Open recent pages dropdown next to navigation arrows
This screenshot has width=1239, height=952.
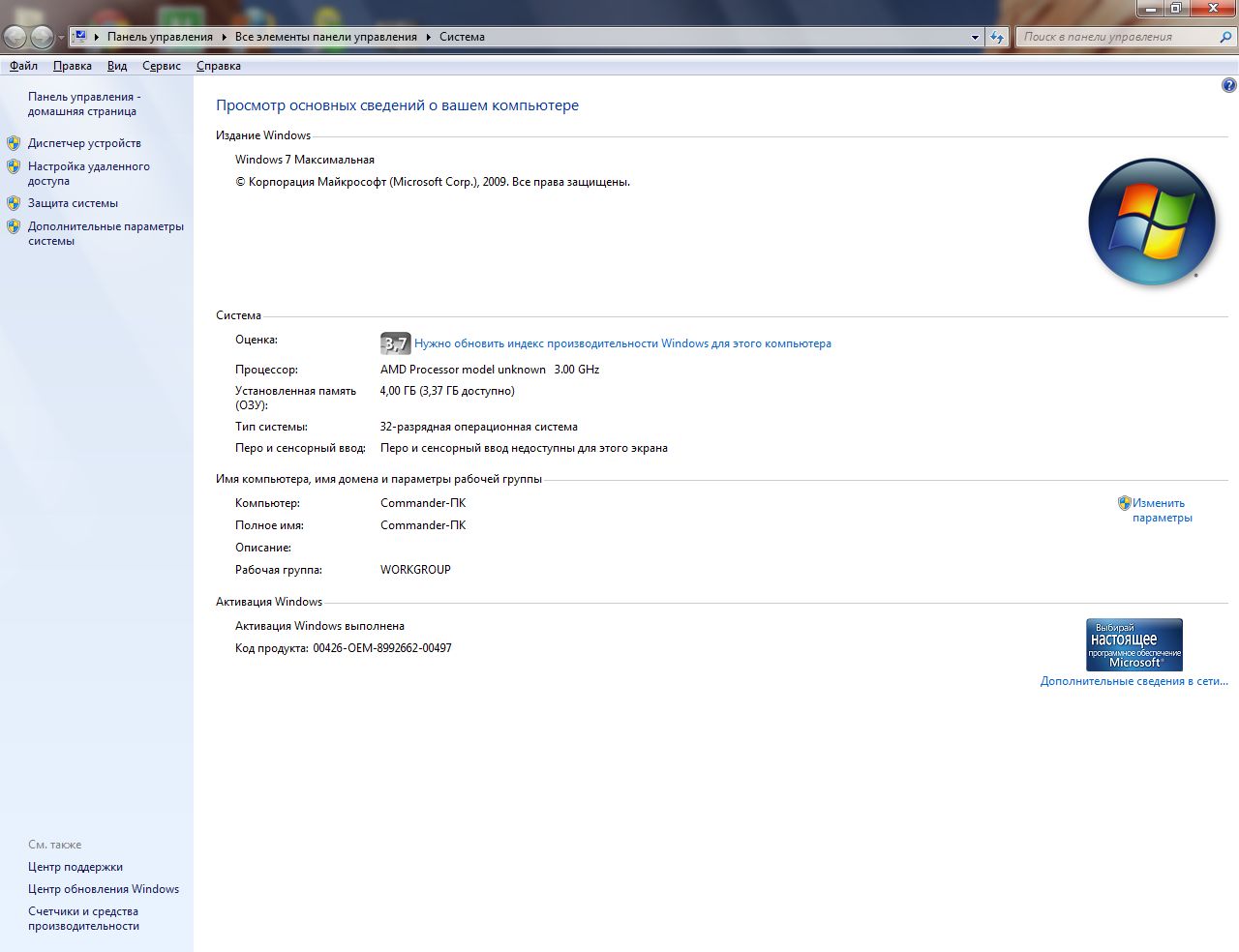(62, 38)
